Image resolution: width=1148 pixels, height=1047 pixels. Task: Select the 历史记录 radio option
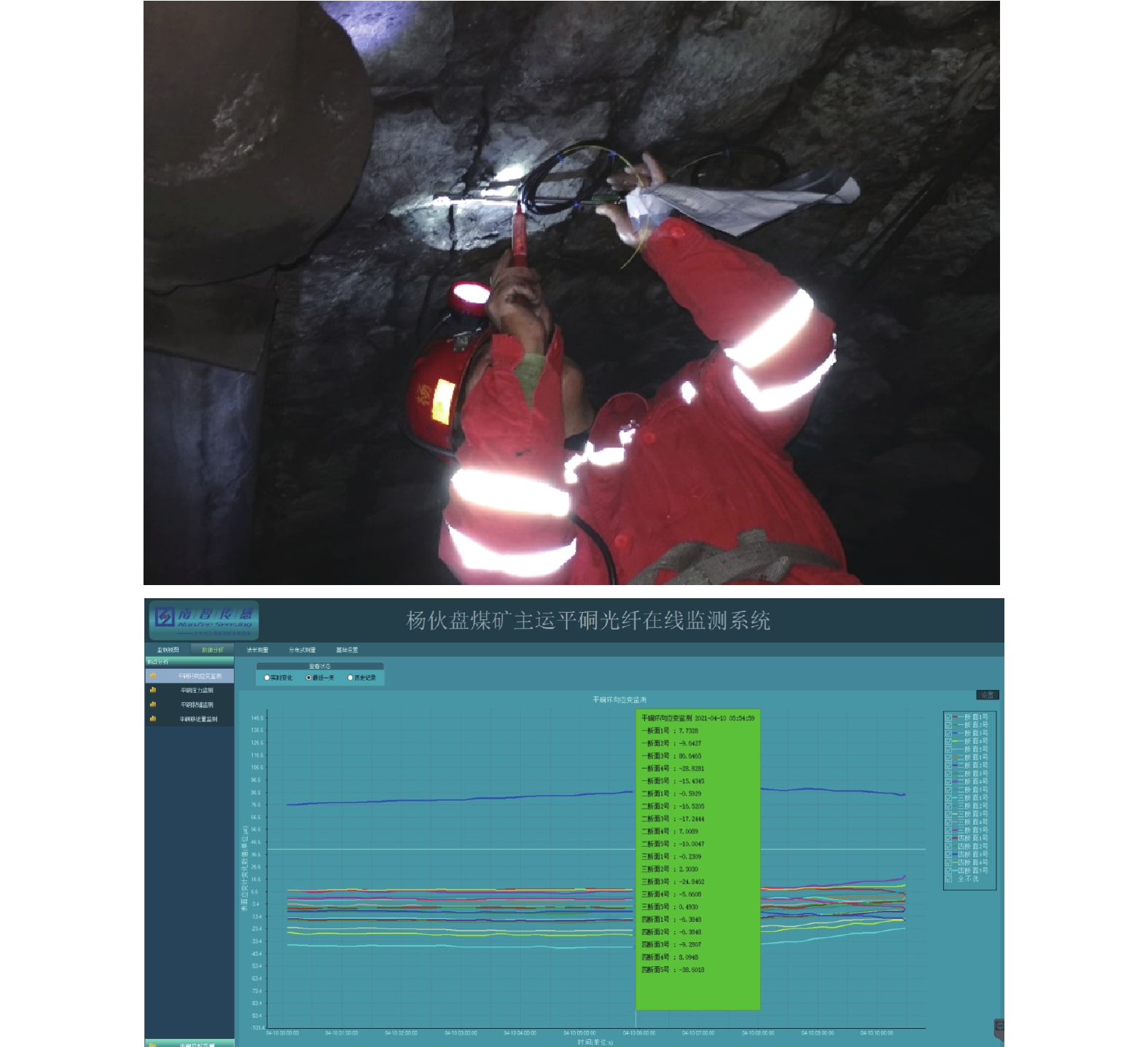point(350,678)
